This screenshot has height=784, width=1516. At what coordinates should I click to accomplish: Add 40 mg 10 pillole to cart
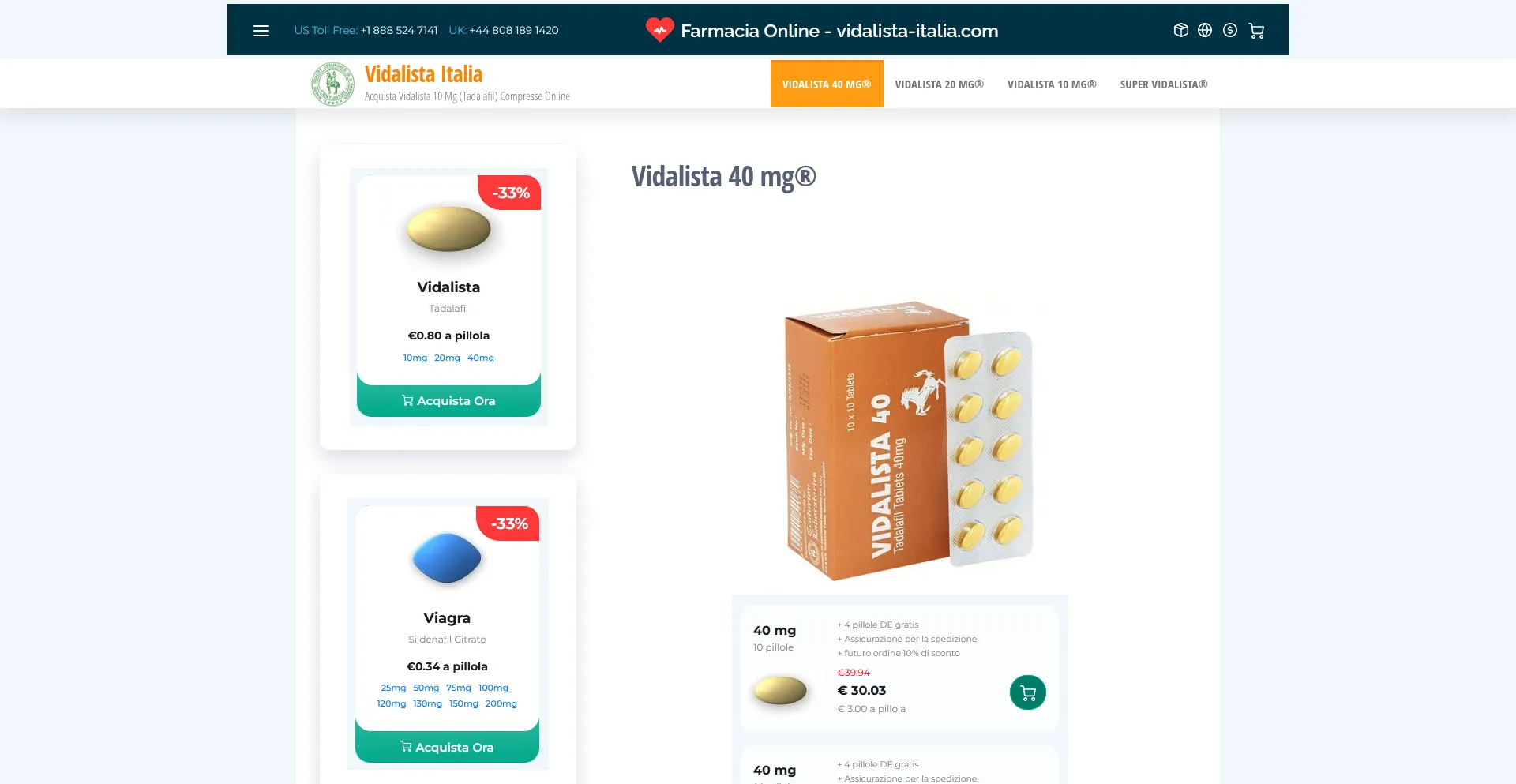pos(1027,692)
